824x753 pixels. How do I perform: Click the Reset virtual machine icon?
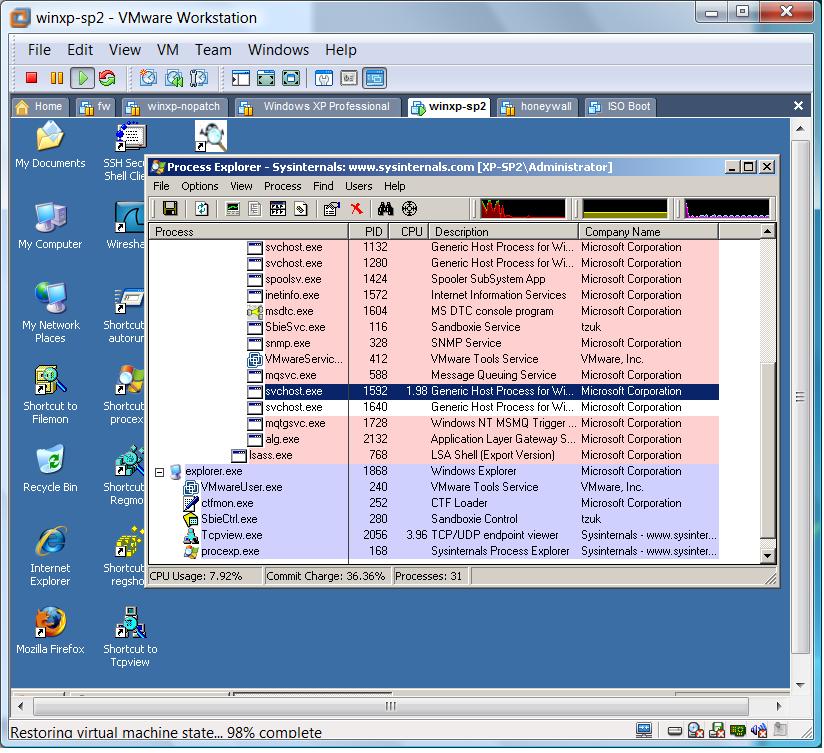click(x=107, y=78)
